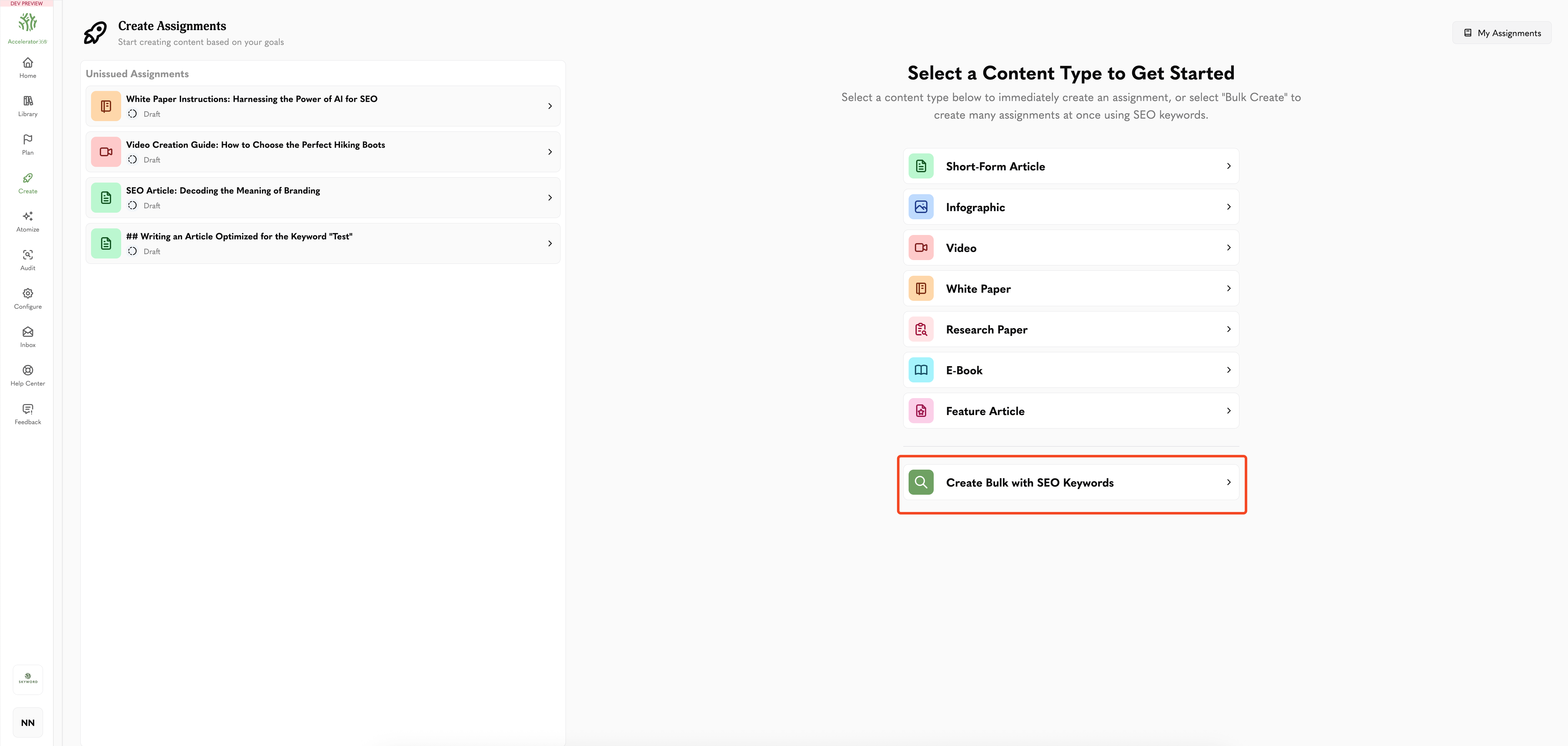Choose E-Book content type
1568x746 pixels.
coord(1071,370)
